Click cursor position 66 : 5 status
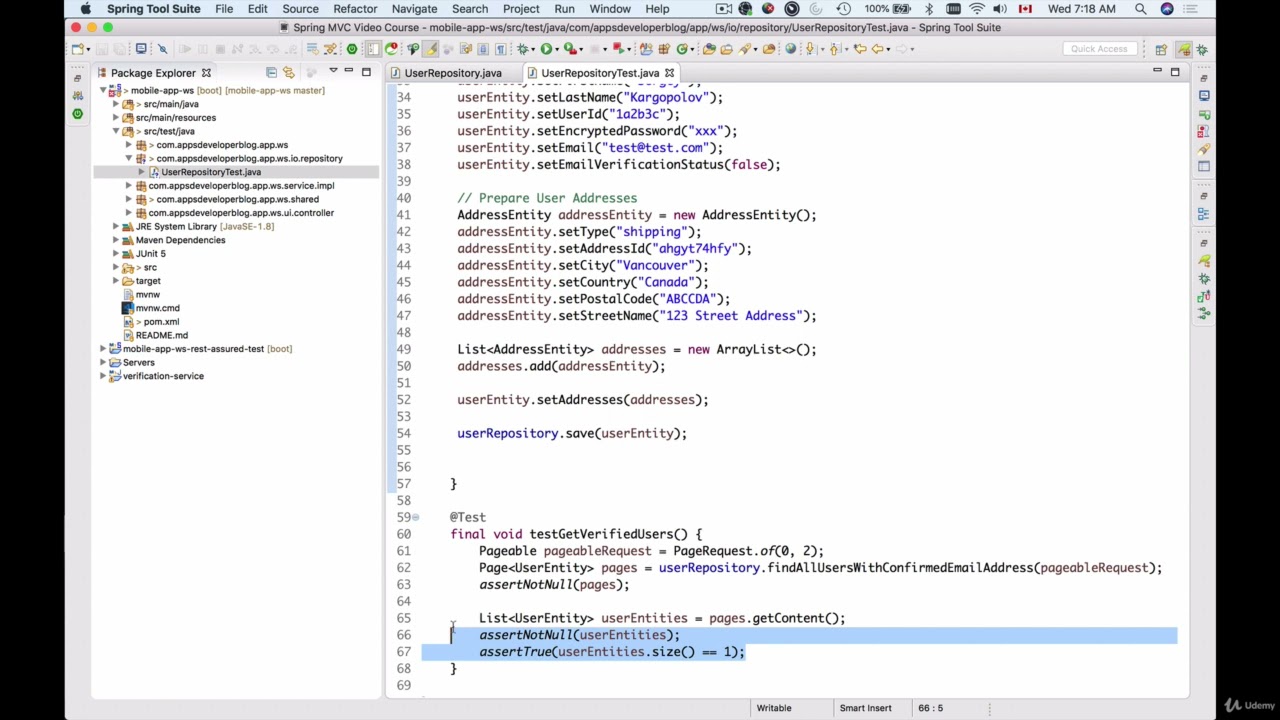This screenshot has width=1280, height=720. point(930,708)
